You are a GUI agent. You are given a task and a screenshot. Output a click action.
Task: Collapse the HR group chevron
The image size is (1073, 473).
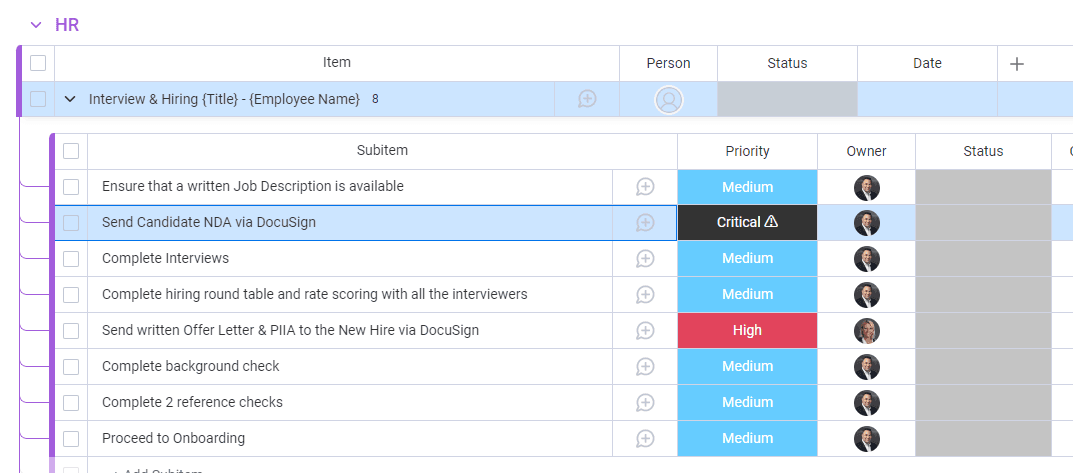click(37, 25)
